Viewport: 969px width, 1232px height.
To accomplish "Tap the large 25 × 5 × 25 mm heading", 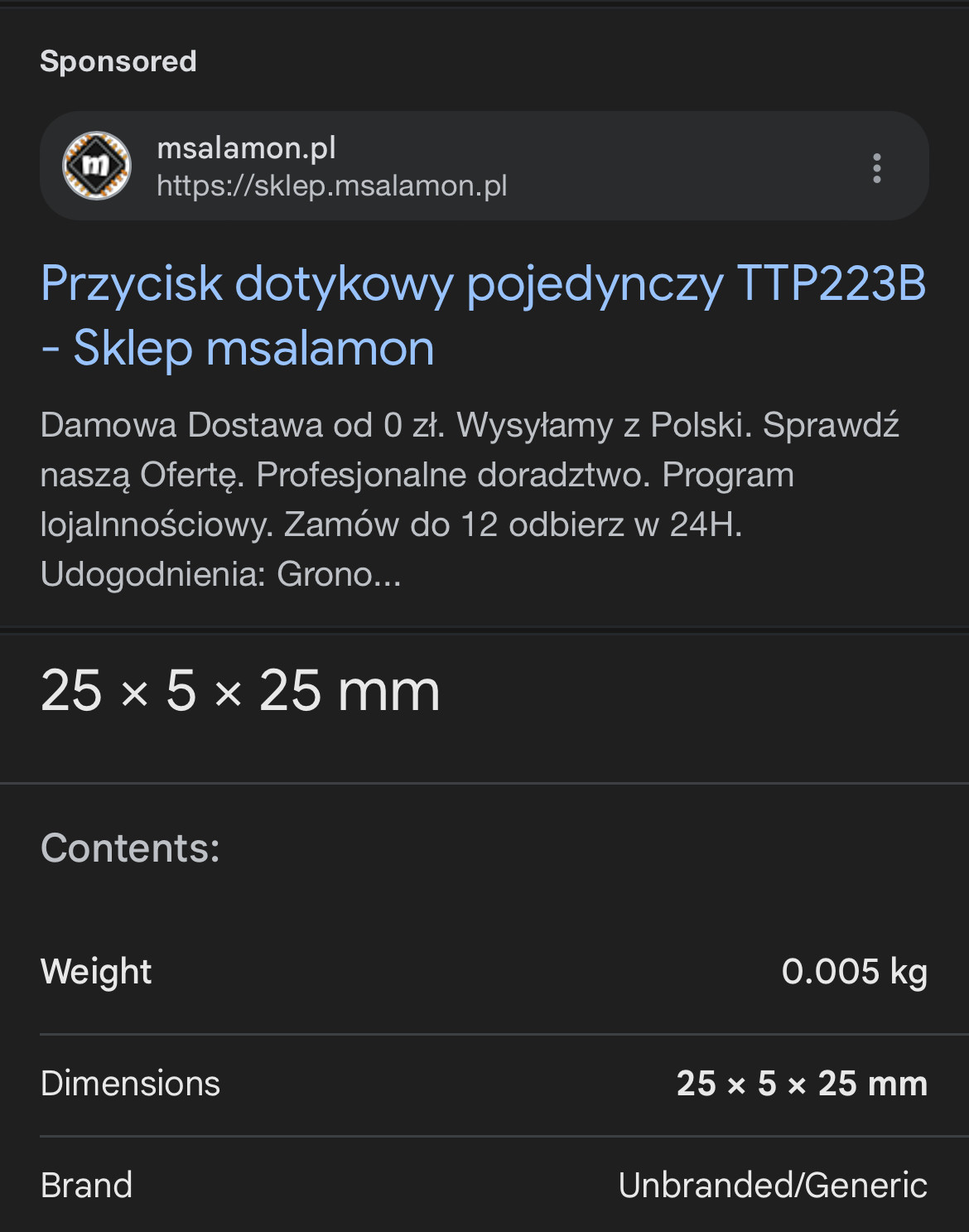I will tap(240, 691).
